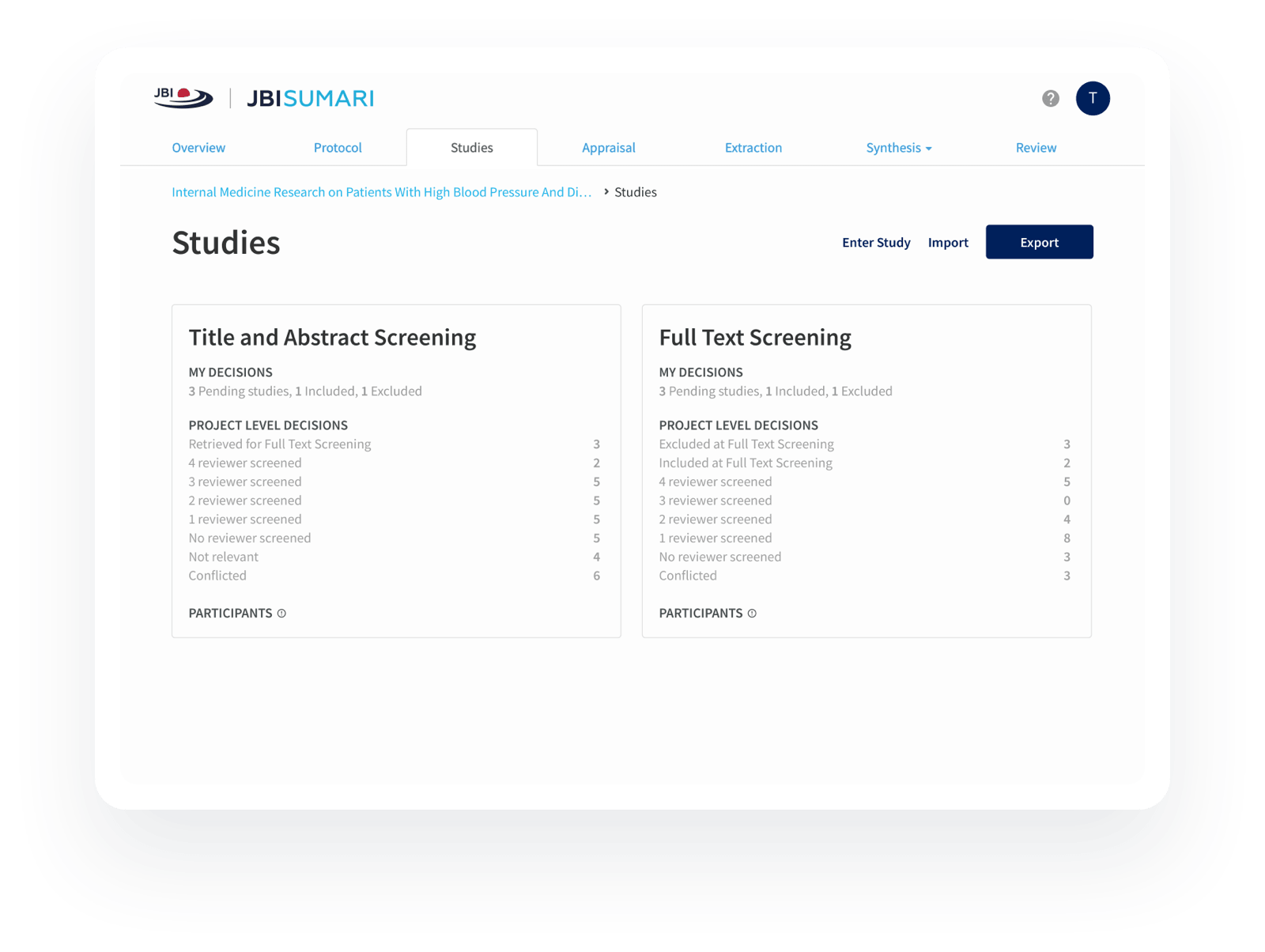Click the JBI SUMARI wordmark
1265x952 pixels.
click(310, 99)
